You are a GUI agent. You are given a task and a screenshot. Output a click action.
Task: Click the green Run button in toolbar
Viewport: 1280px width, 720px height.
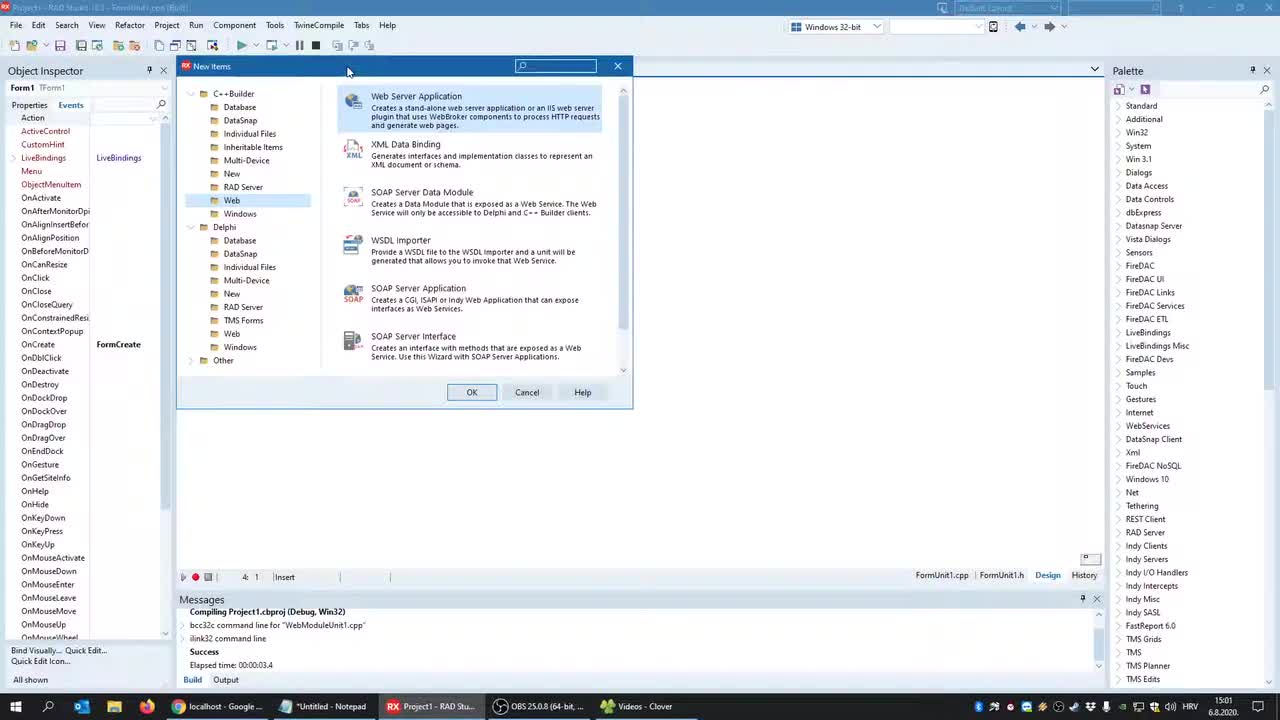click(241, 45)
